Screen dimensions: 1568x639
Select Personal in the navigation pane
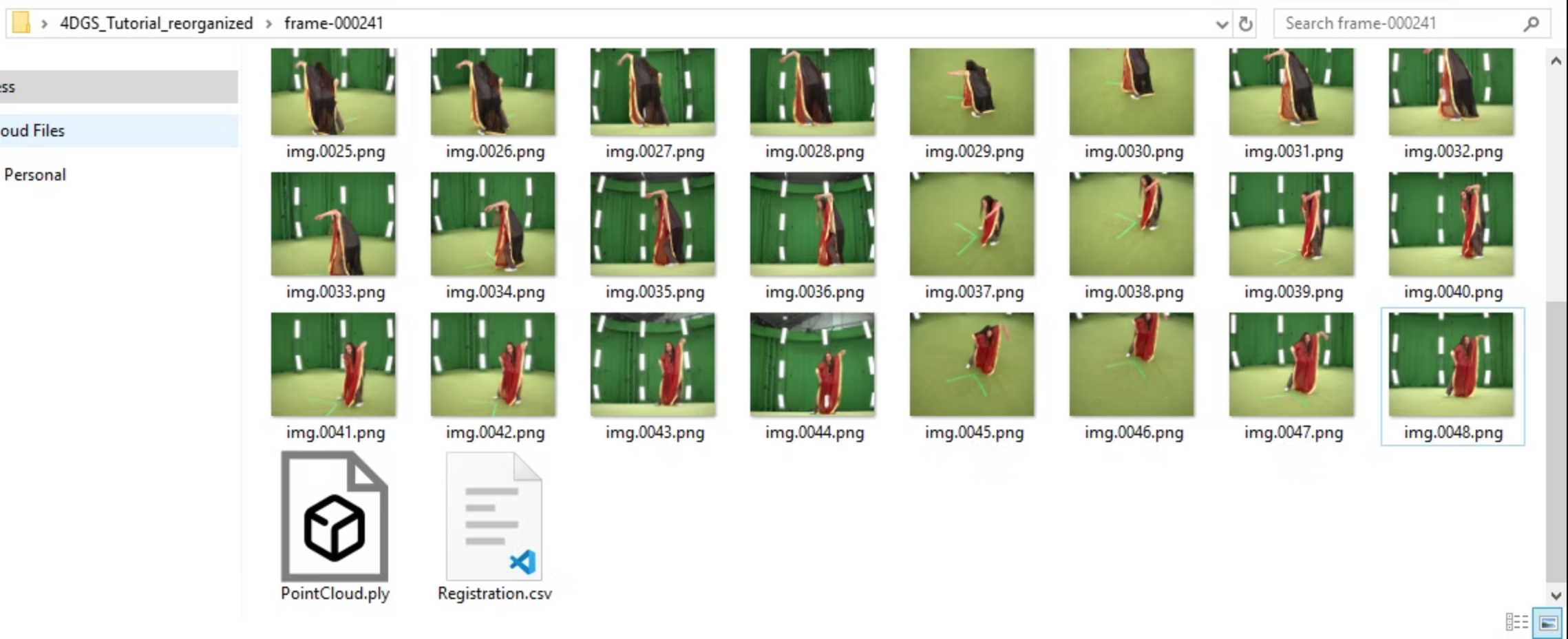pyautogui.click(x=35, y=175)
